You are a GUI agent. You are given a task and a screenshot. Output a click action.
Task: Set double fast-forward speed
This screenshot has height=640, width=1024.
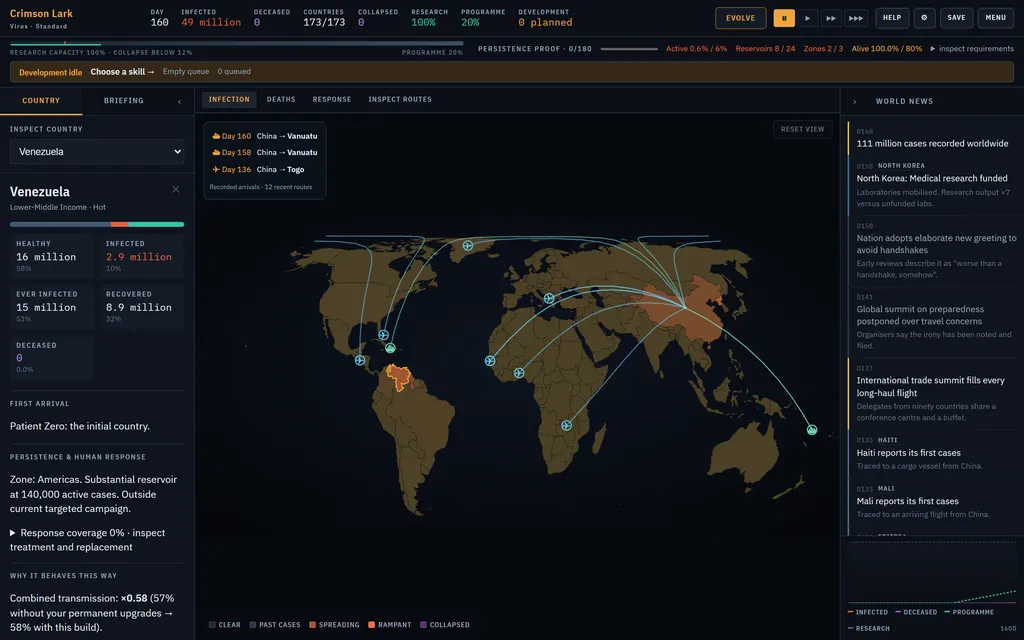(x=831, y=18)
